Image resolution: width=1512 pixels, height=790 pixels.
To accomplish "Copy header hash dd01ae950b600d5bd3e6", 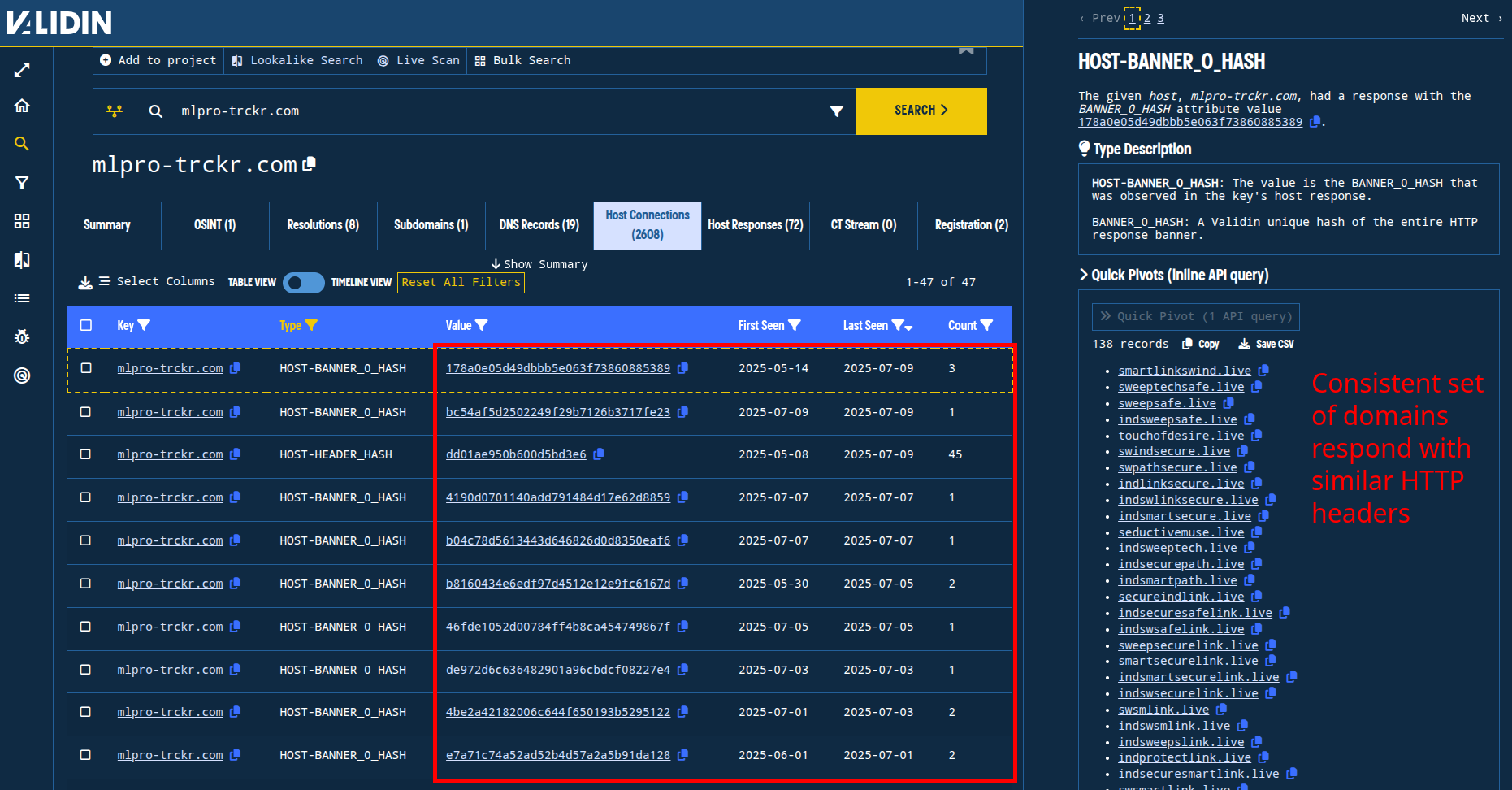I will click(x=599, y=454).
